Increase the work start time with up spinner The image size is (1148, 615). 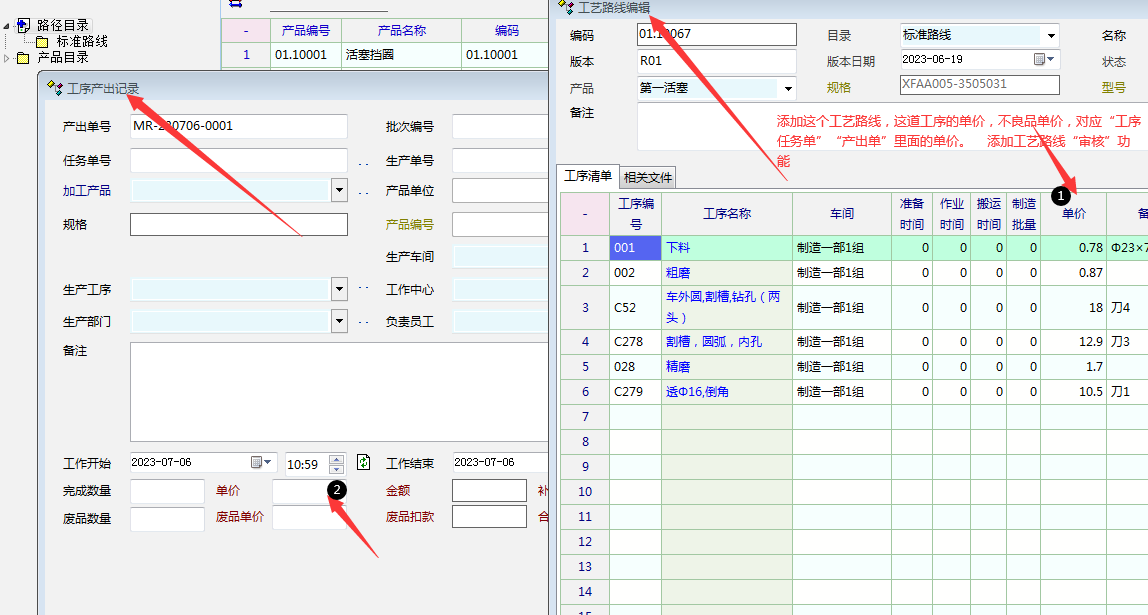point(337,458)
